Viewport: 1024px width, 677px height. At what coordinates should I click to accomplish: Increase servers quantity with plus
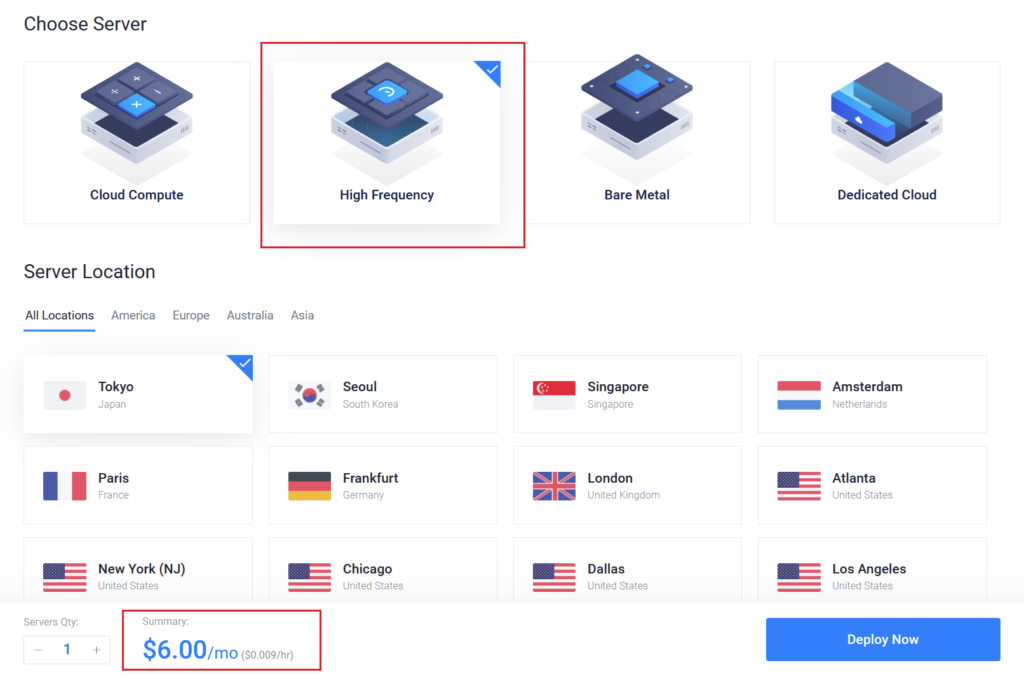pos(97,650)
